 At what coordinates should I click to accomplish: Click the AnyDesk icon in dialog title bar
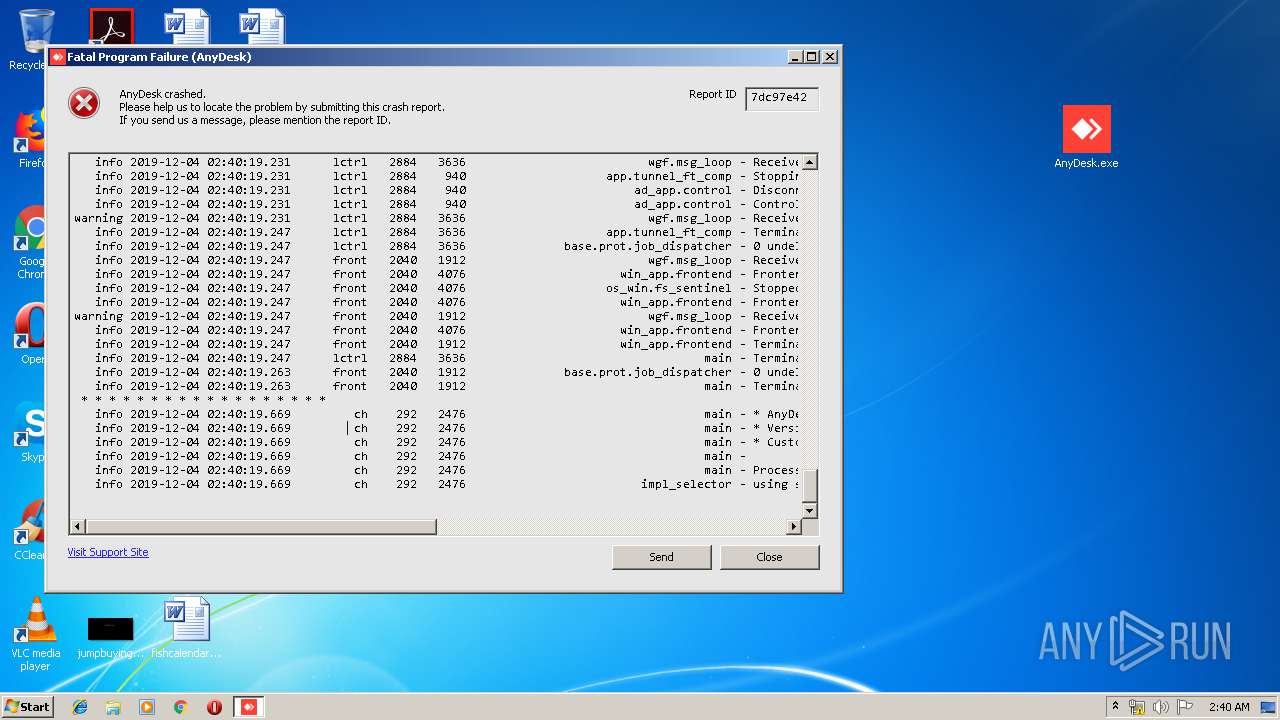(x=57, y=57)
